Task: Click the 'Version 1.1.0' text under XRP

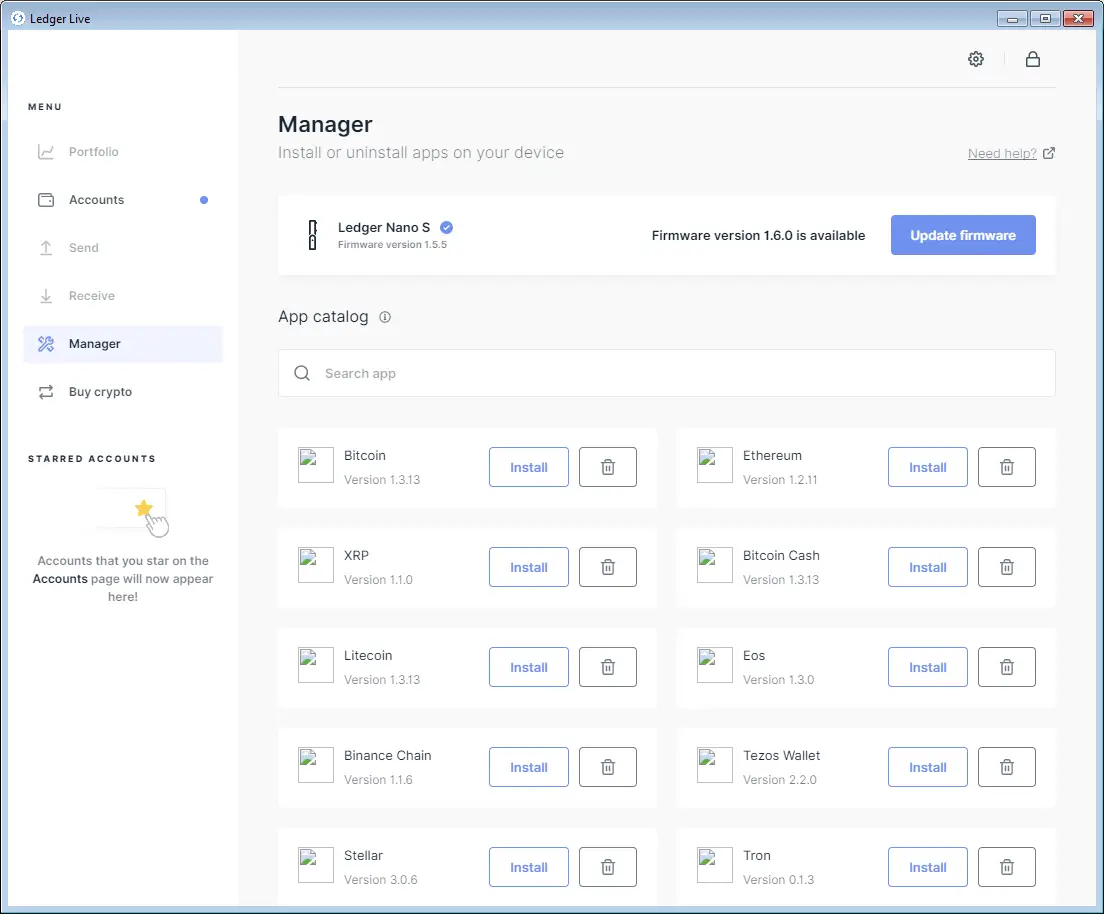Action: (378, 580)
